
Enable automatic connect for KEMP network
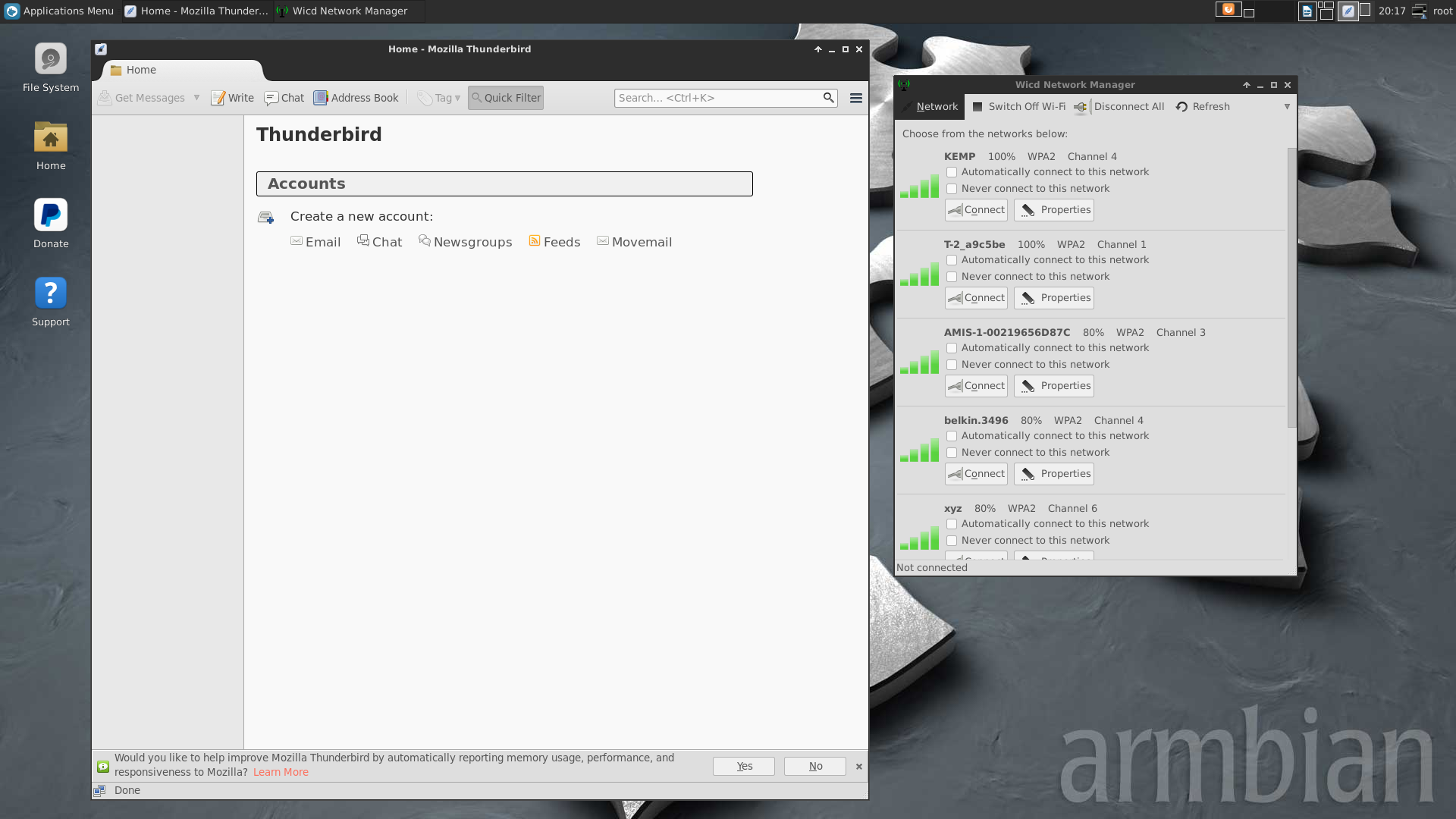[952, 173]
